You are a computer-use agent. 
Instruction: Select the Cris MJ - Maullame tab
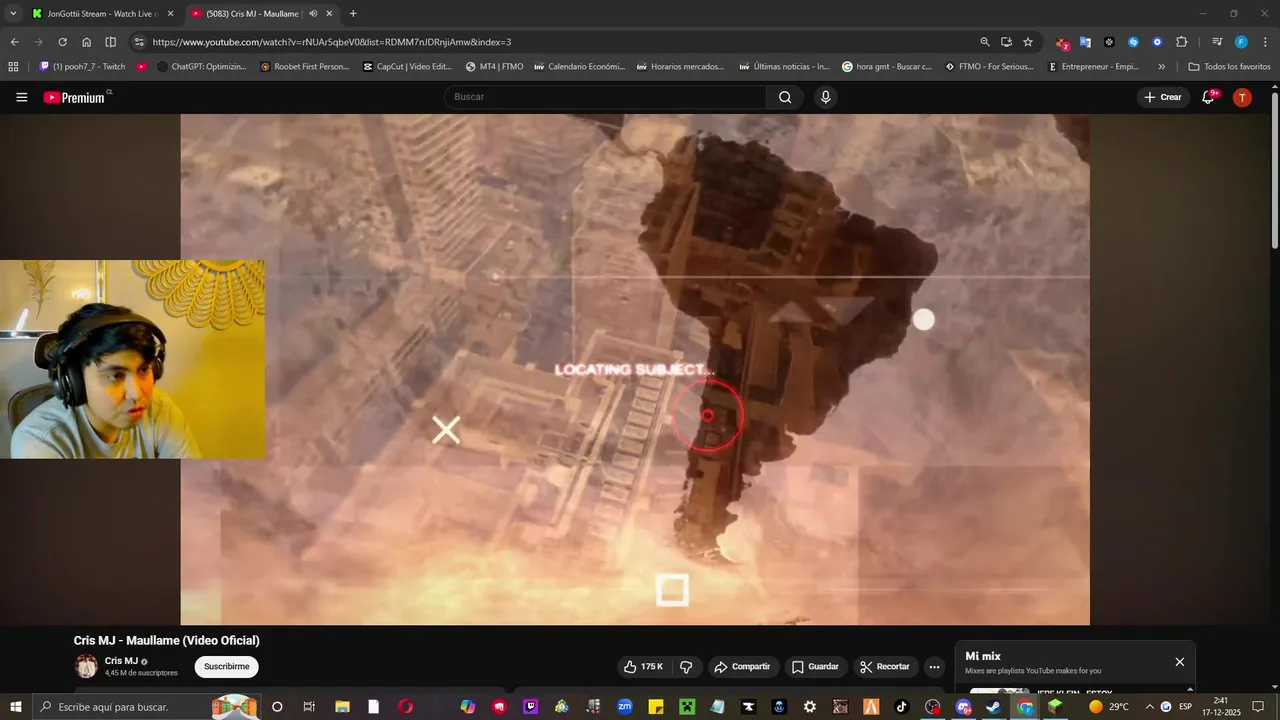[x=262, y=13]
